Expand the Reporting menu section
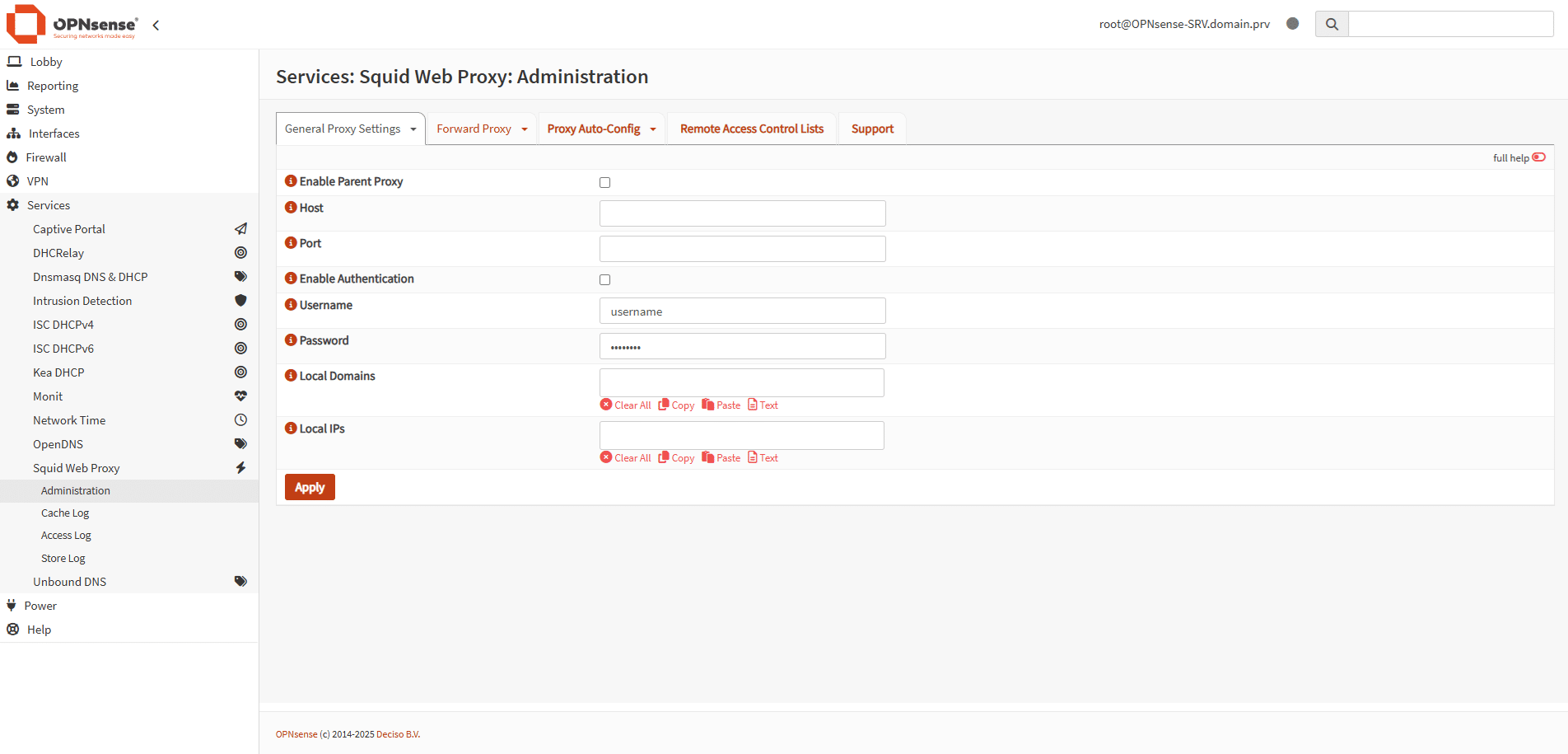Screen dimensions: 1568x754 pos(129,86)
